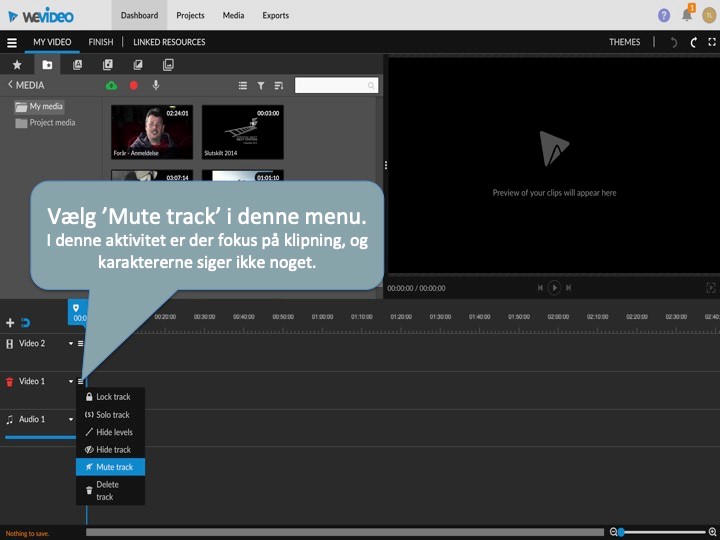Select Hide track in the menu
The image size is (720, 540).
tap(111, 450)
